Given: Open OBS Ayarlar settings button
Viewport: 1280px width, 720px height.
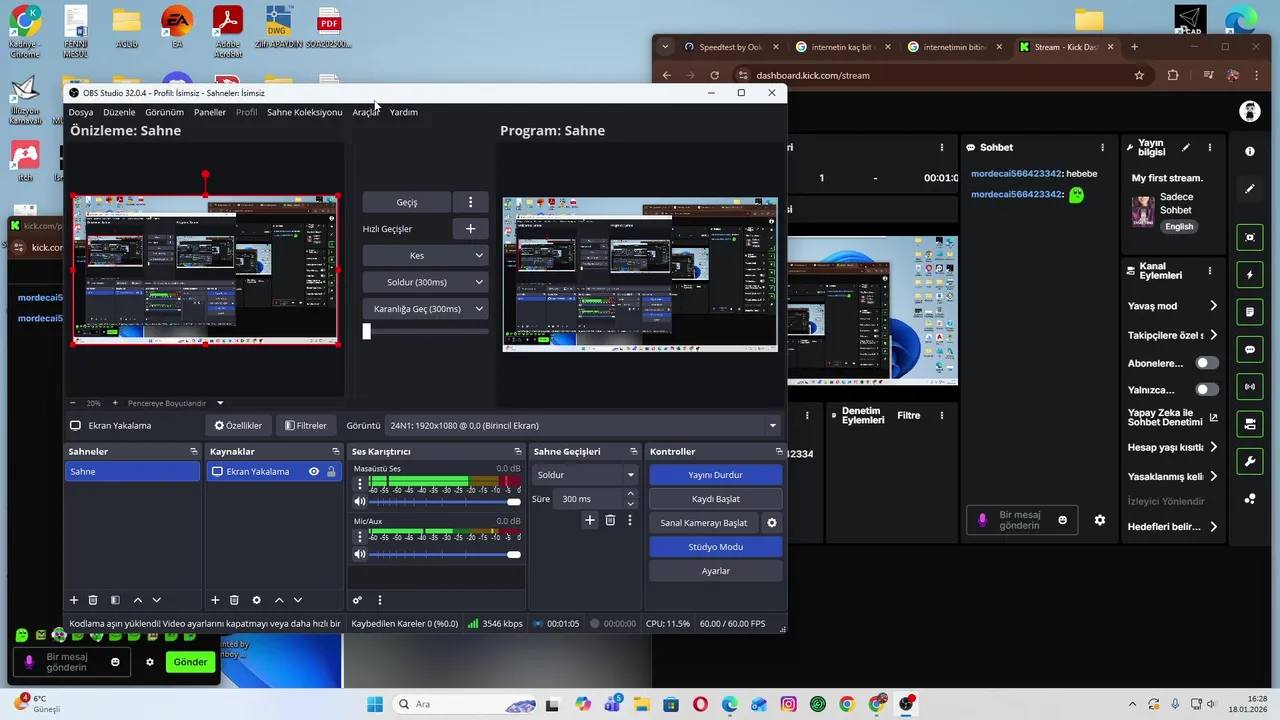Looking at the screenshot, I should pos(716,571).
